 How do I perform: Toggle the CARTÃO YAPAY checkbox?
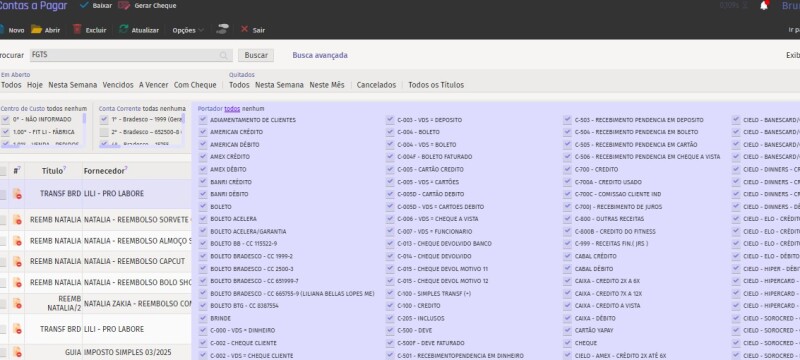pyautogui.click(x=567, y=330)
